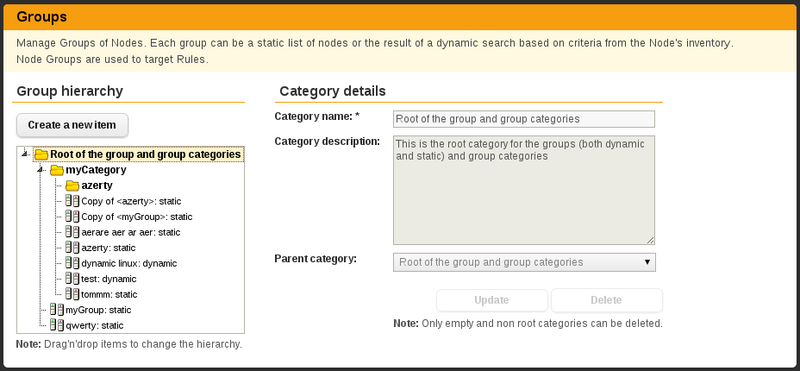Screen dimensions: 800x371
Task: Click the root category folder icon
Action: pos(42,155)
